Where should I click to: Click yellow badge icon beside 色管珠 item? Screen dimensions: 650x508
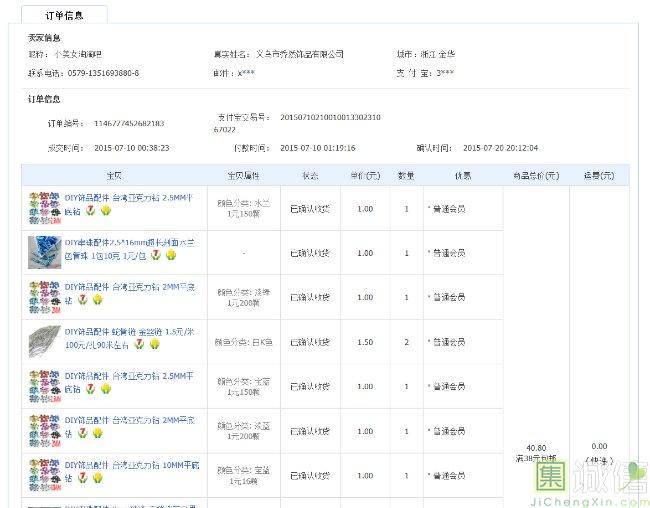pyautogui.click(x=171, y=256)
